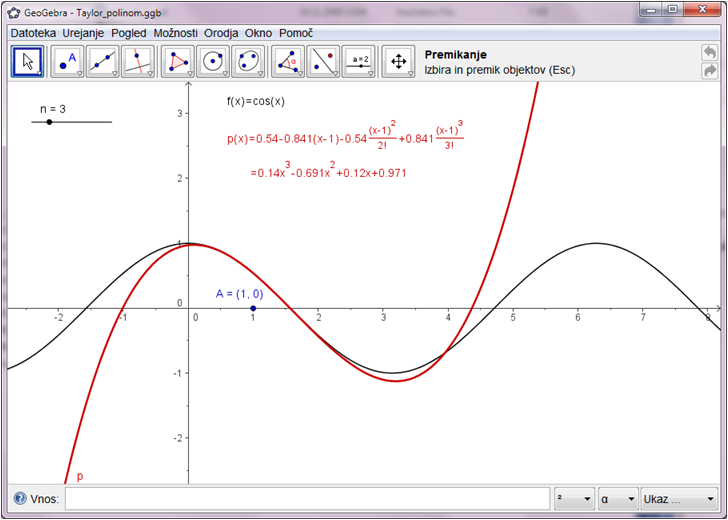This screenshot has height=520, width=728.
Task: Select the Ellipse conic tool
Action: [248, 61]
